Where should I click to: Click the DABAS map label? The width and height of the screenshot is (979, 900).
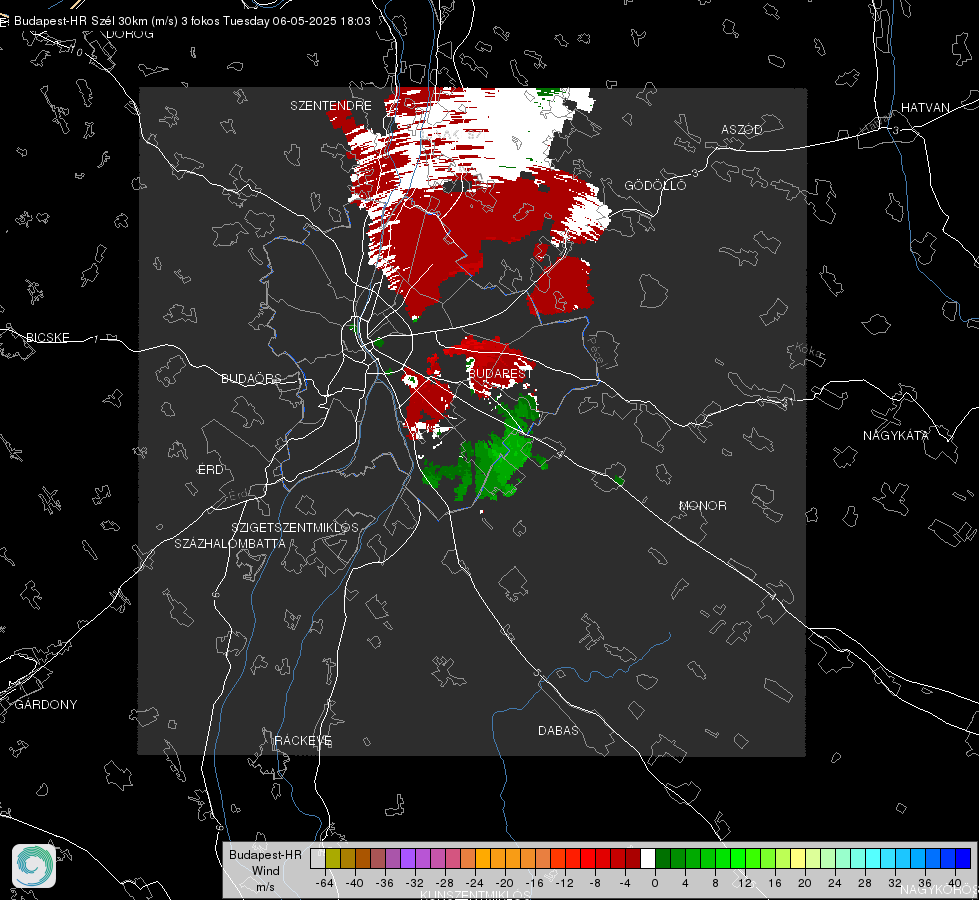pos(558,730)
